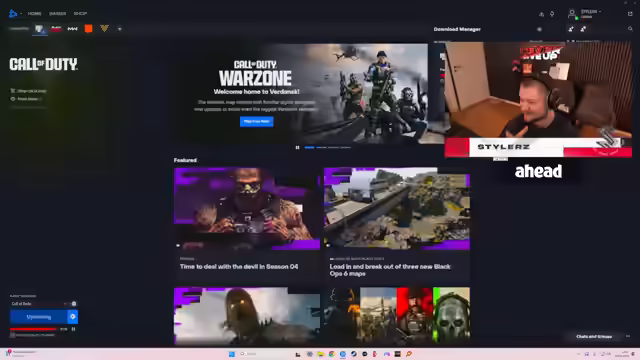Open the Season 04 devil news thumbnail
The height and width of the screenshot is (360, 640).
click(x=247, y=209)
